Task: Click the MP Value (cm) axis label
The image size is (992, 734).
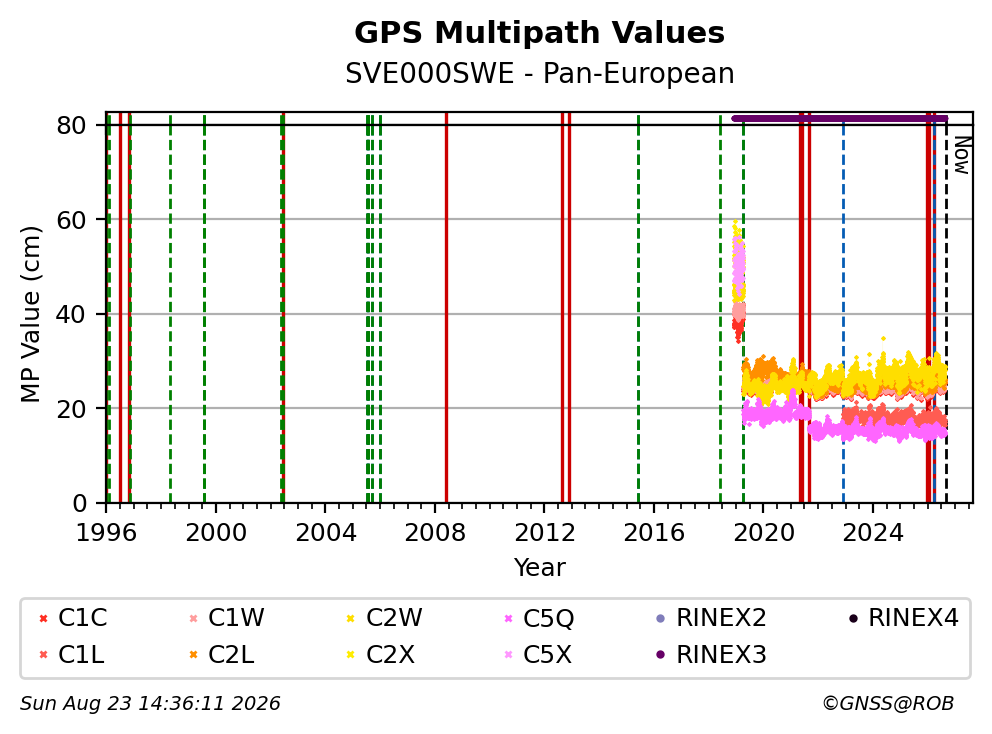Action: [x=30, y=314]
